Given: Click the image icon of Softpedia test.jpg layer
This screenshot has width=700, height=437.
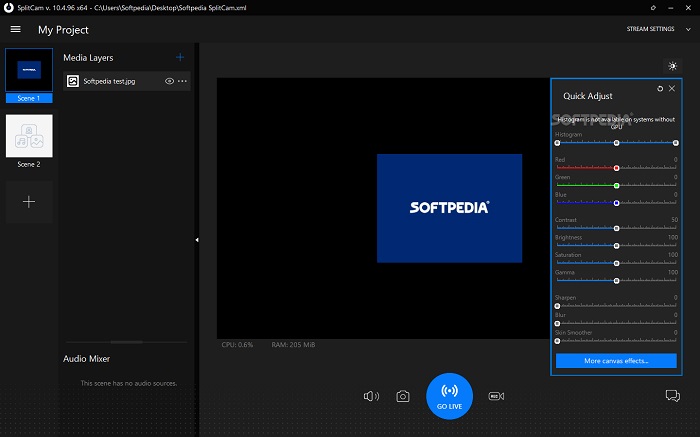Looking at the screenshot, I should (x=73, y=81).
